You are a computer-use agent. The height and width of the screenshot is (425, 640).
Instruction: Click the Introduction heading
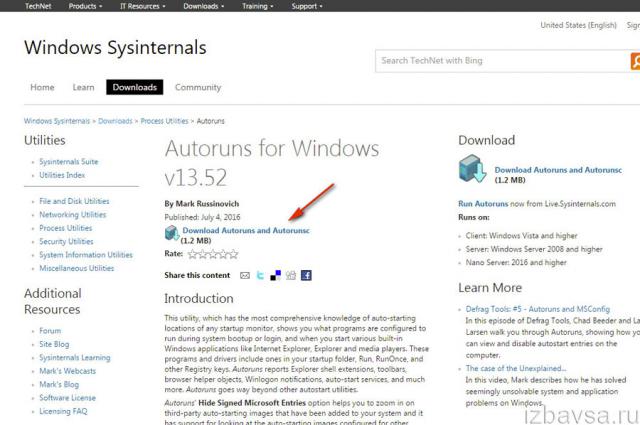(x=199, y=298)
